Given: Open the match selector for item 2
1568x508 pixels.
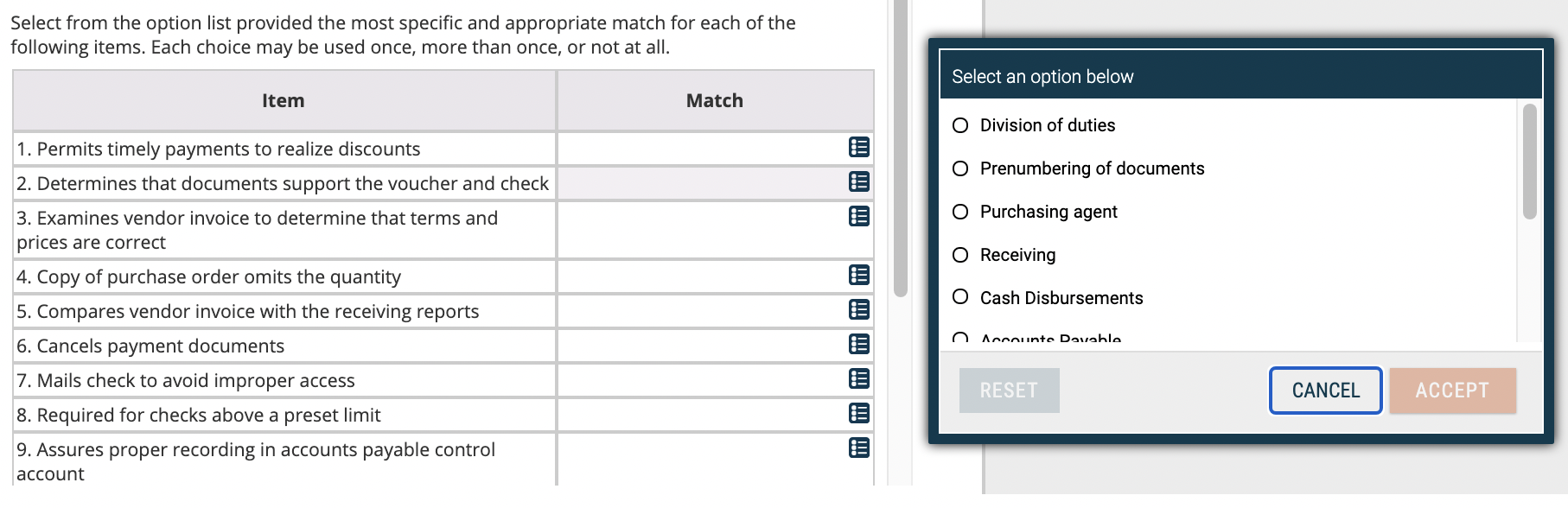Looking at the screenshot, I should (x=857, y=182).
